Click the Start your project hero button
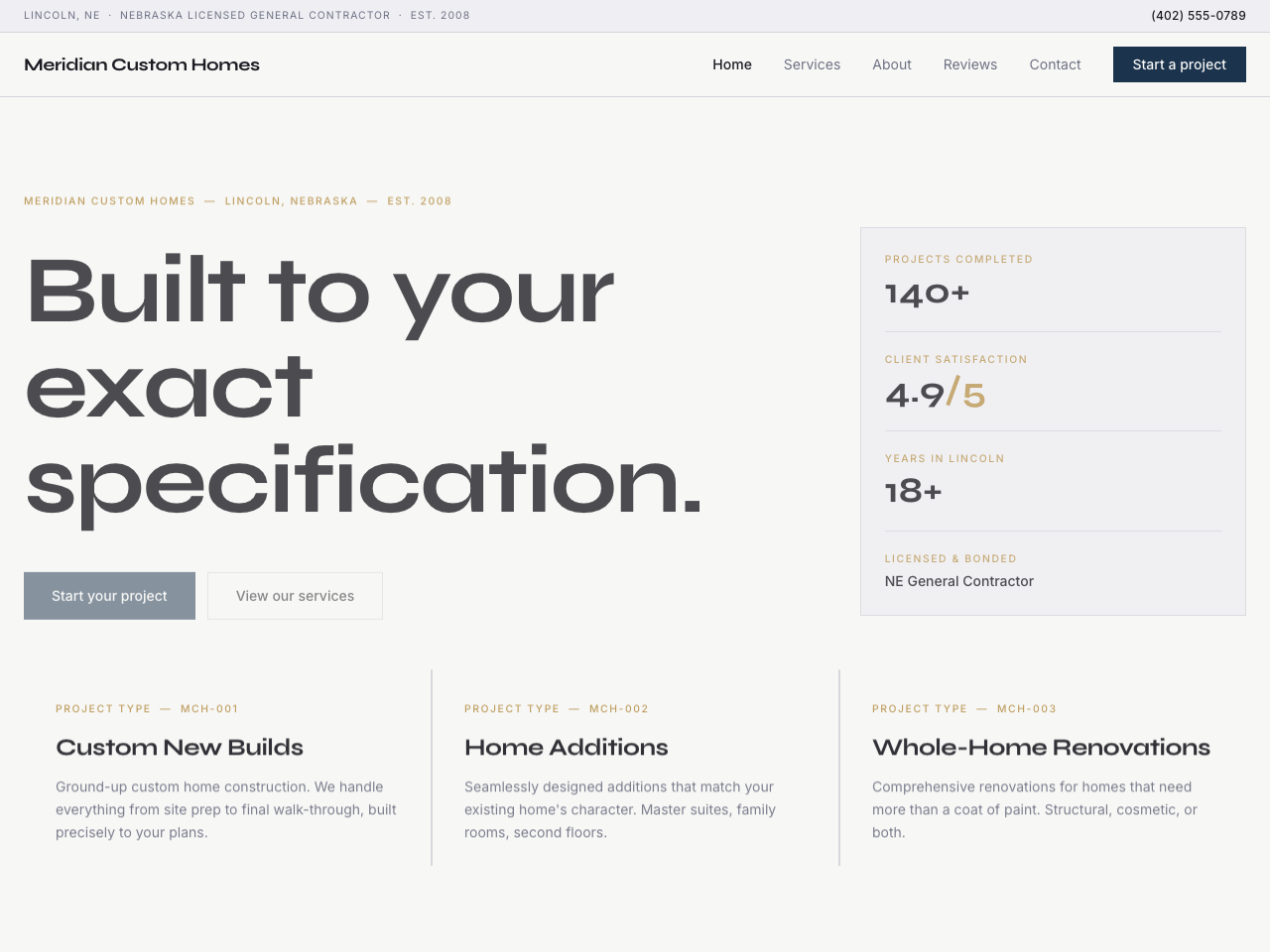The height and width of the screenshot is (952, 1270). (x=109, y=596)
